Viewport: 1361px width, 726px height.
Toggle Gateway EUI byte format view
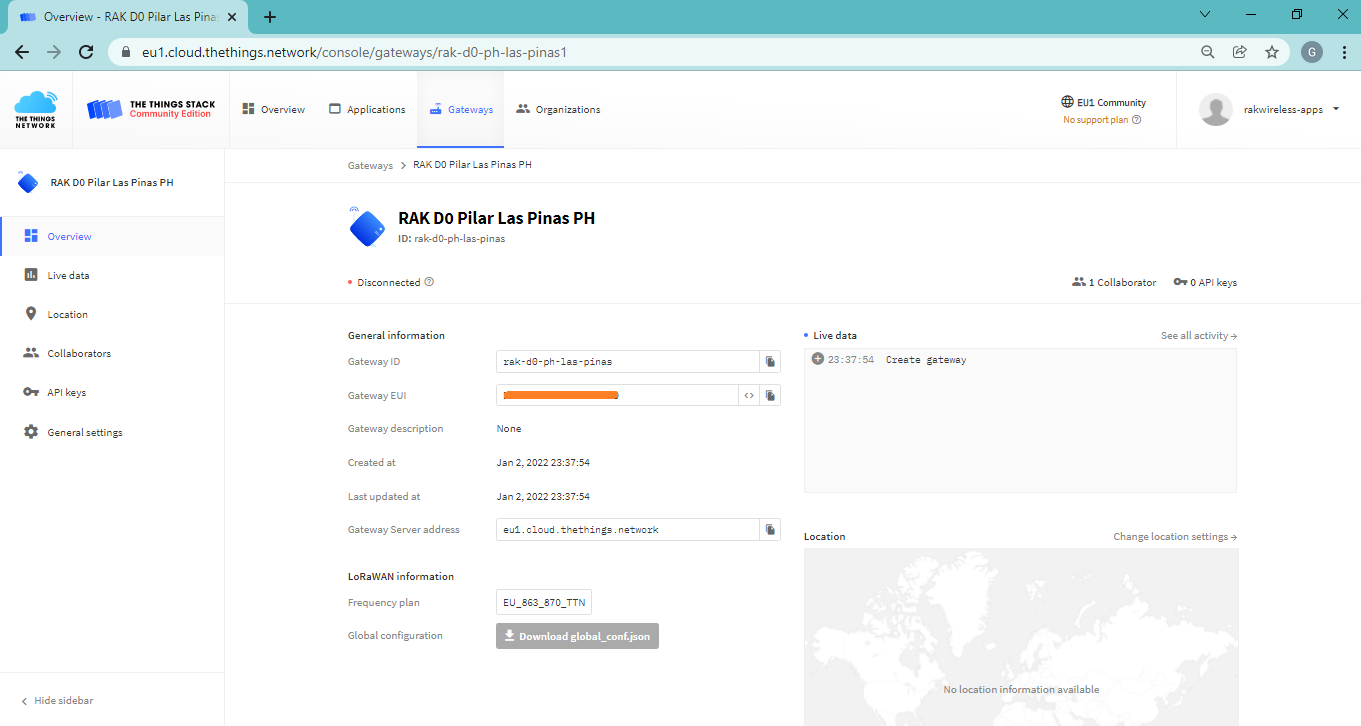[749, 396]
